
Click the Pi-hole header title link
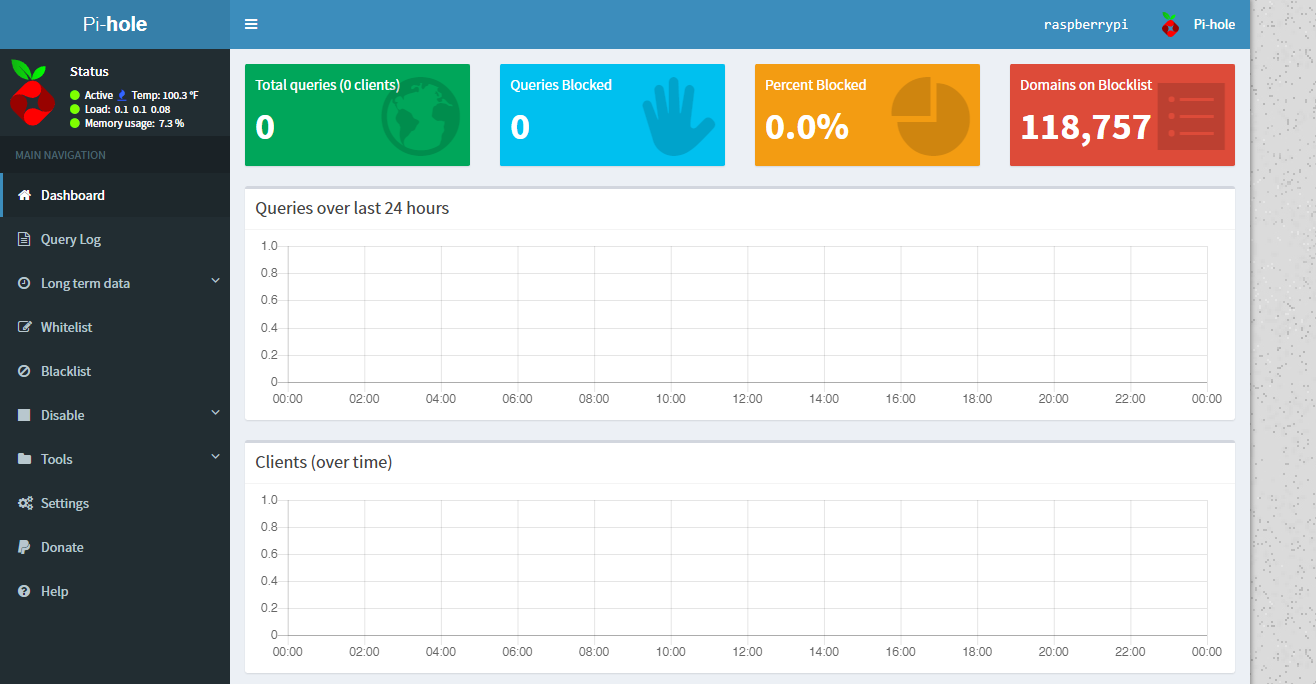(x=115, y=24)
